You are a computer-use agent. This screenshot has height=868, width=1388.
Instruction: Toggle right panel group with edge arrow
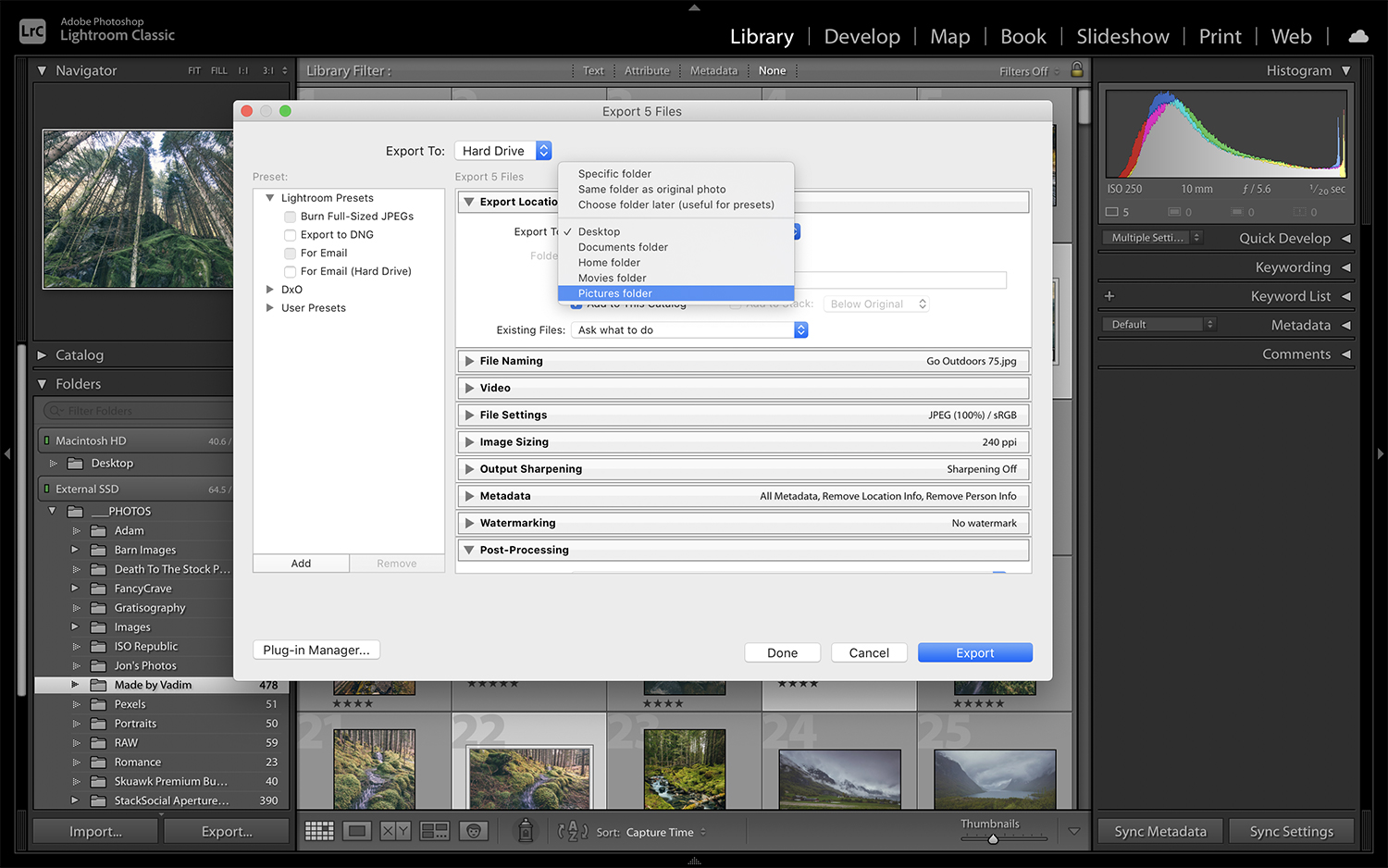(1381, 453)
